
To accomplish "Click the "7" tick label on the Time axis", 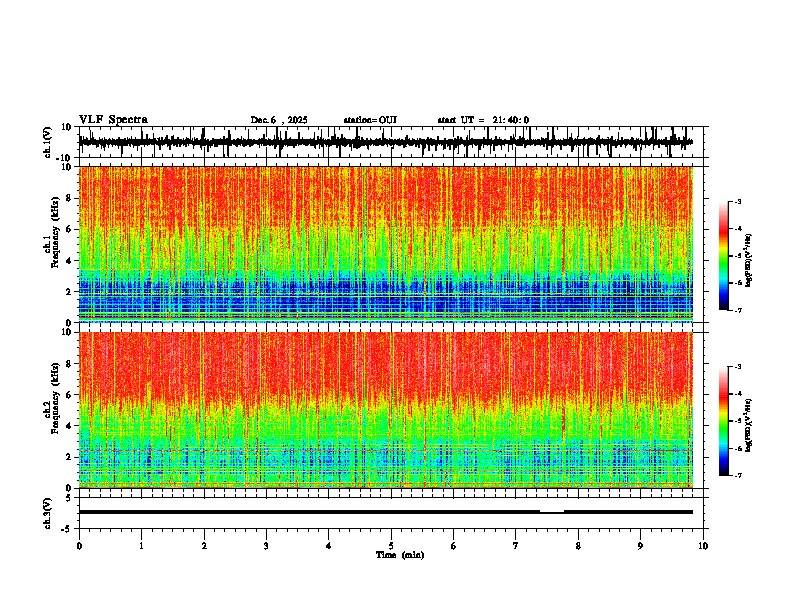I will tap(516, 546).
